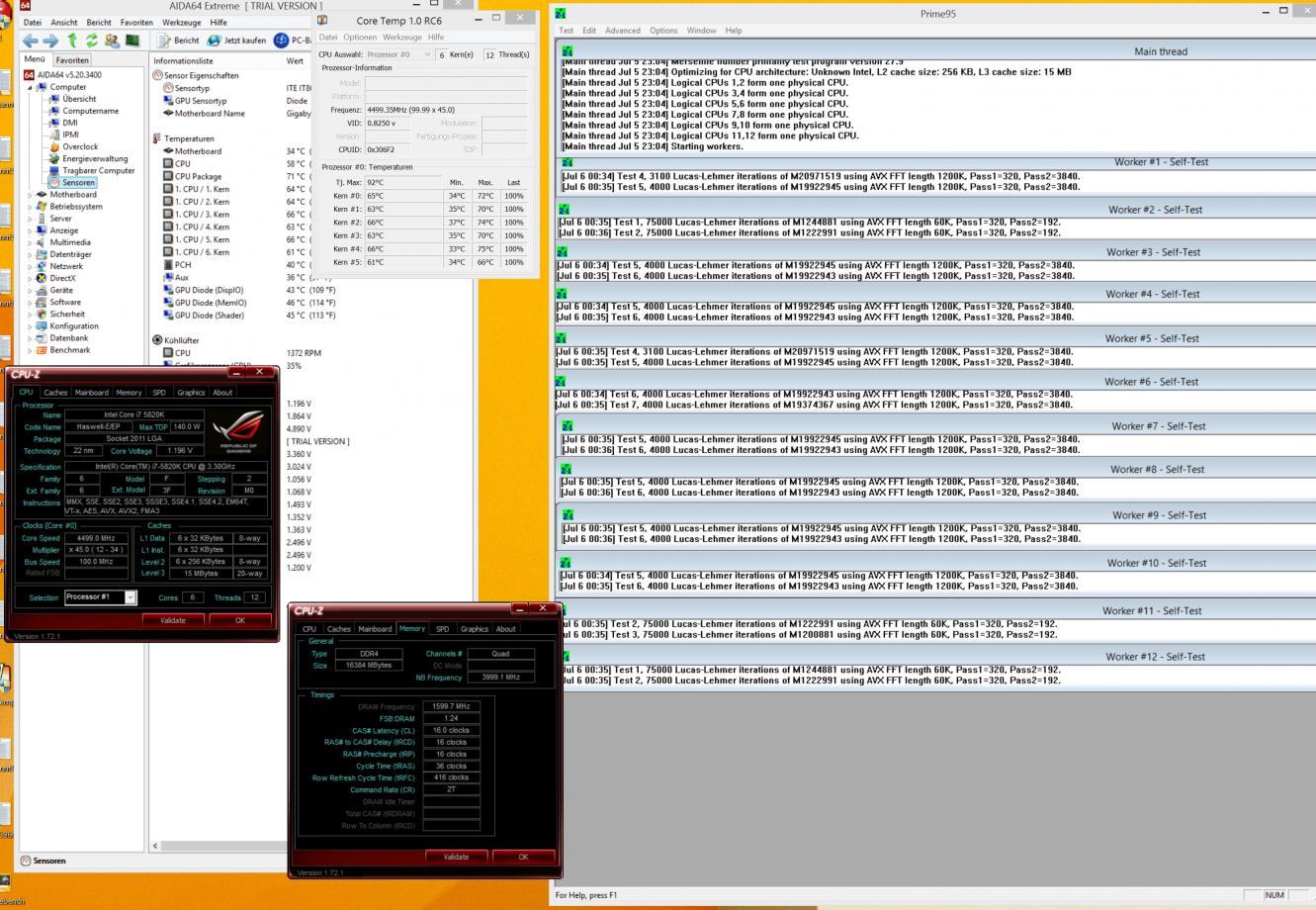Collapse the Computer tree node
The height and width of the screenshot is (910, 1316).
point(29,87)
